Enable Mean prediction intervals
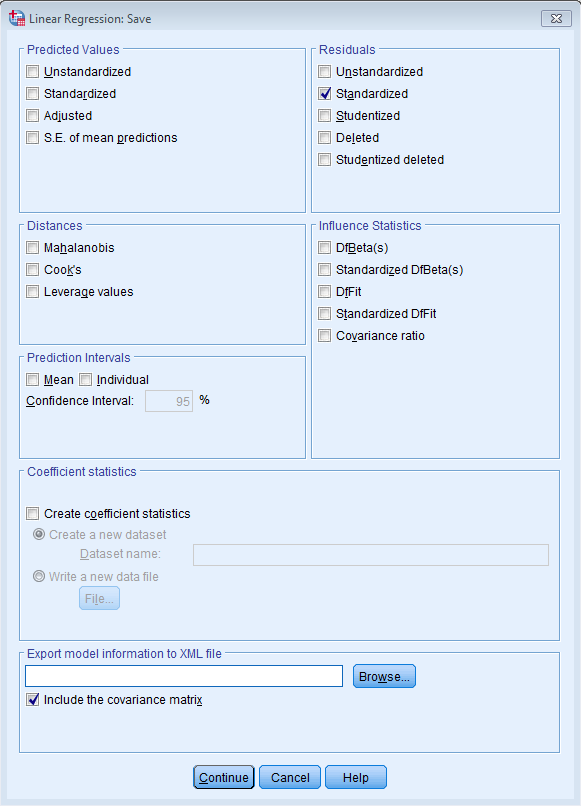This screenshot has height=806, width=581. coord(31,380)
